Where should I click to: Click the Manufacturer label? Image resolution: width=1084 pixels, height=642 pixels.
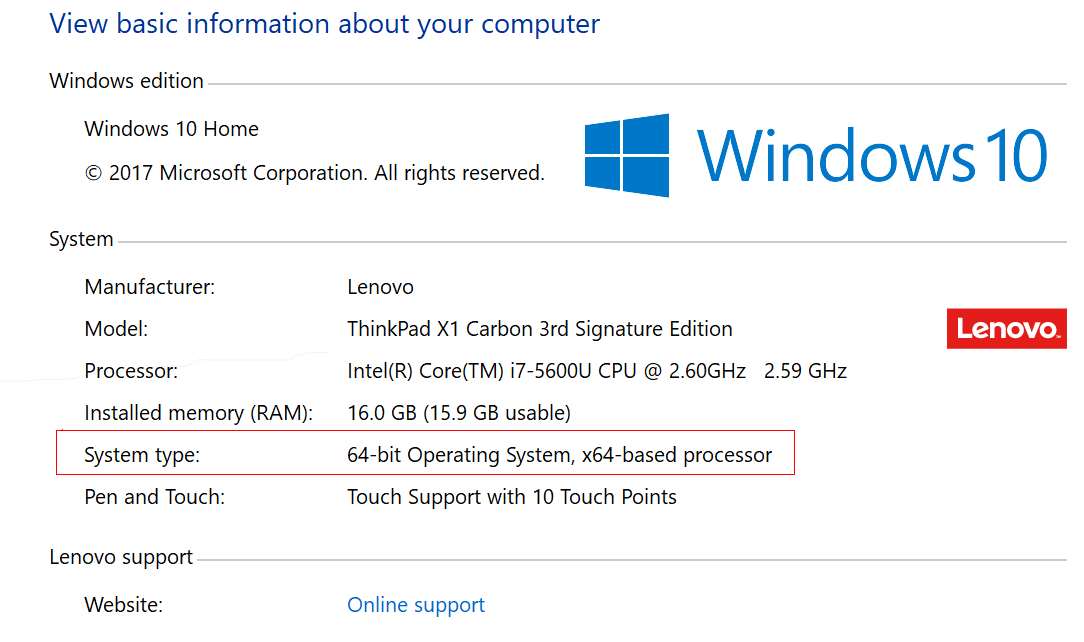pyautogui.click(x=150, y=287)
